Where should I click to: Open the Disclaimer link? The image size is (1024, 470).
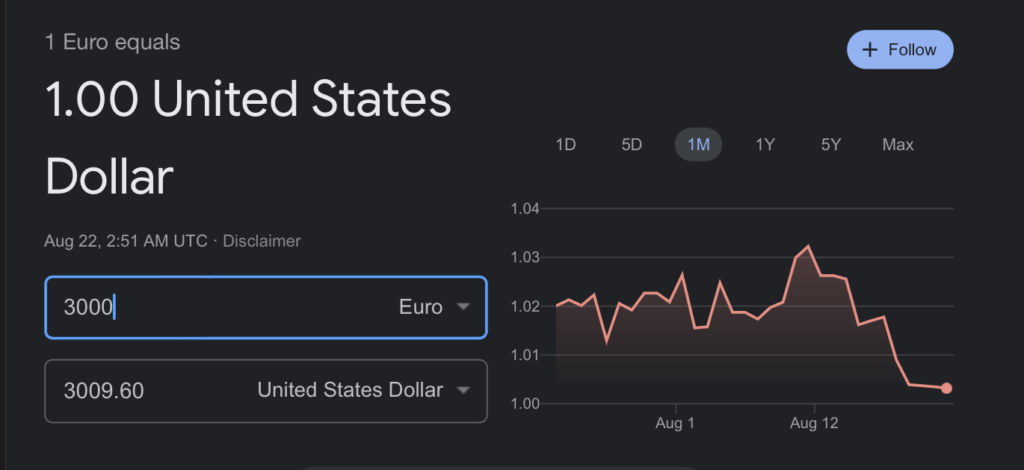(x=261, y=241)
